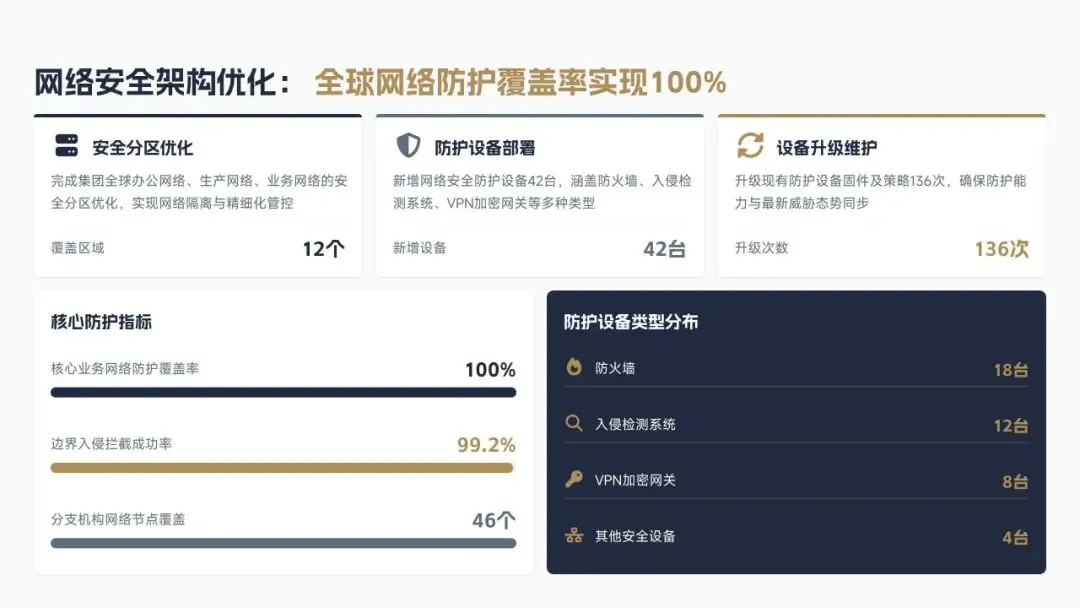
Task: Click the gold headline 全球网络防护覆盖率实现100%
Action: [x=521, y=83]
